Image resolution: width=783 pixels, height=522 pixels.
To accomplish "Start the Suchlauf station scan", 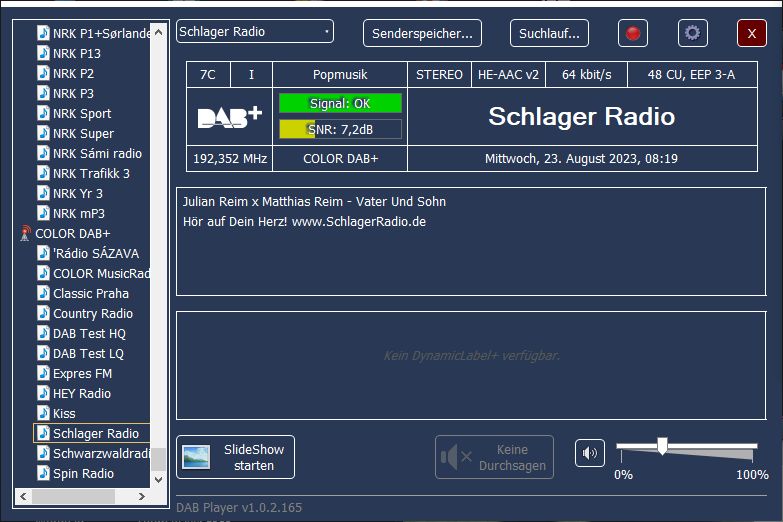I will click(549, 33).
